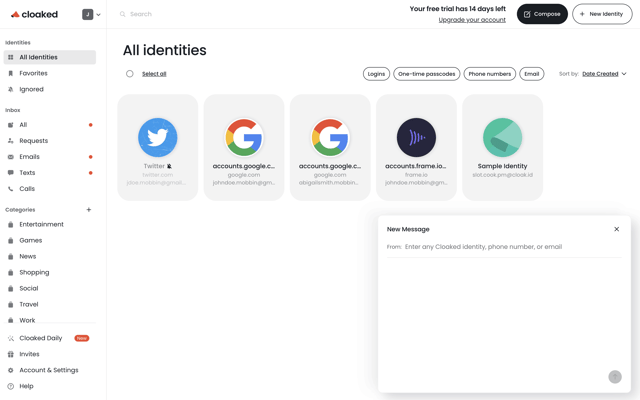The image size is (640, 400).
Task: Toggle the Logins filter chip
Action: pos(376,74)
